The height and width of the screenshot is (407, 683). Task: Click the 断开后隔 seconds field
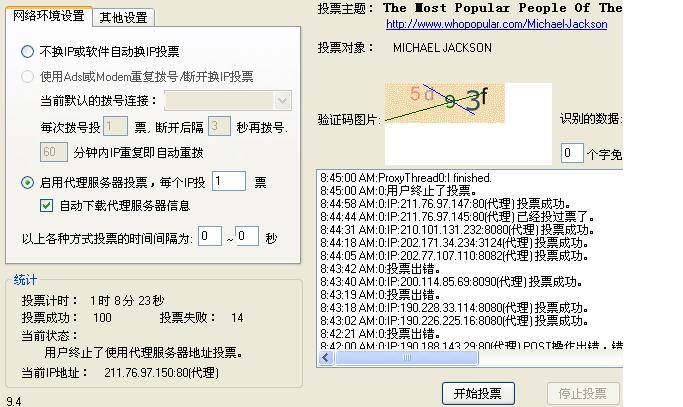(x=219, y=127)
